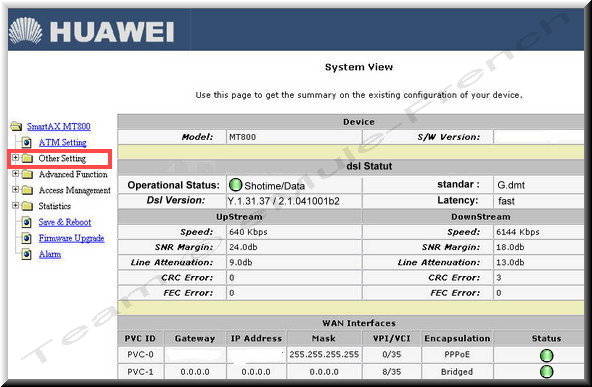Click the downstream CRC Error value 3
The height and width of the screenshot is (387, 592).
click(x=499, y=278)
